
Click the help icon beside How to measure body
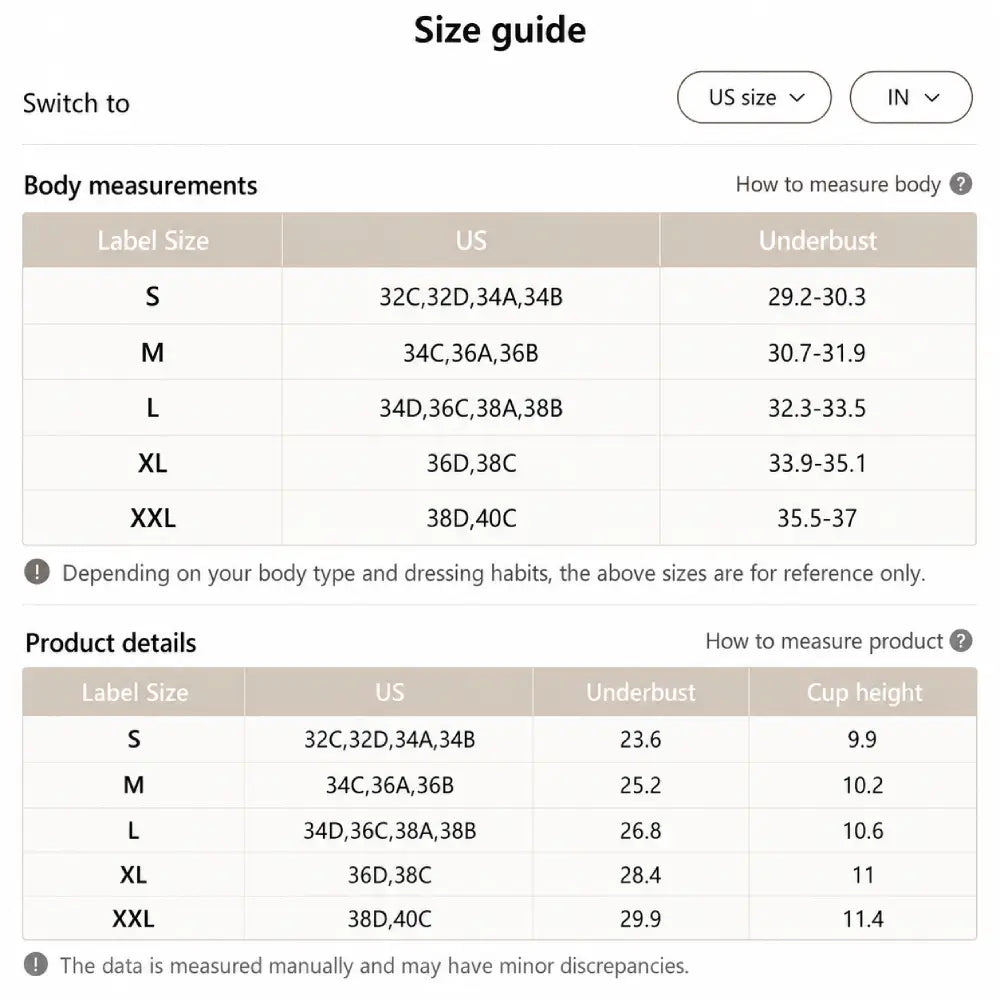coord(960,184)
